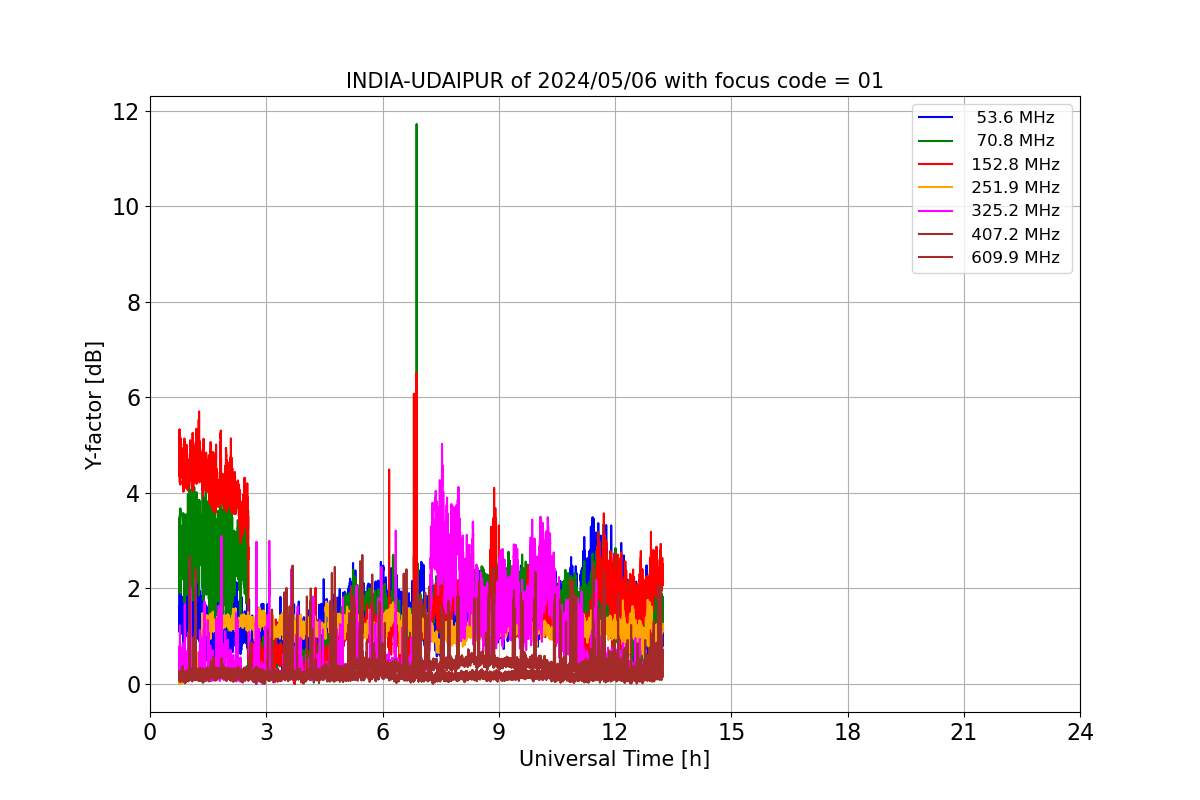The height and width of the screenshot is (800, 1200).
Task: Select the 152.8 MHz legend entry
Action: [989, 164]
